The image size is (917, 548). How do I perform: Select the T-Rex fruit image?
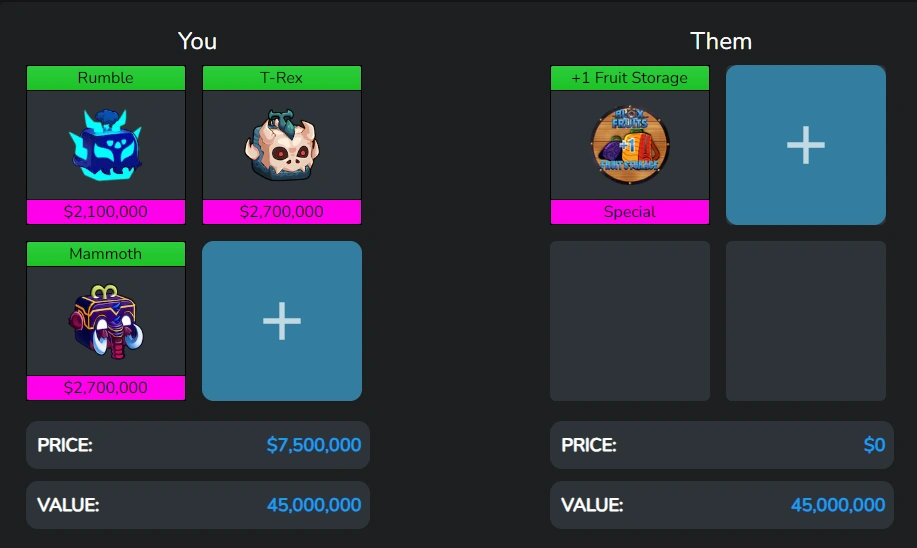[282, 146]
